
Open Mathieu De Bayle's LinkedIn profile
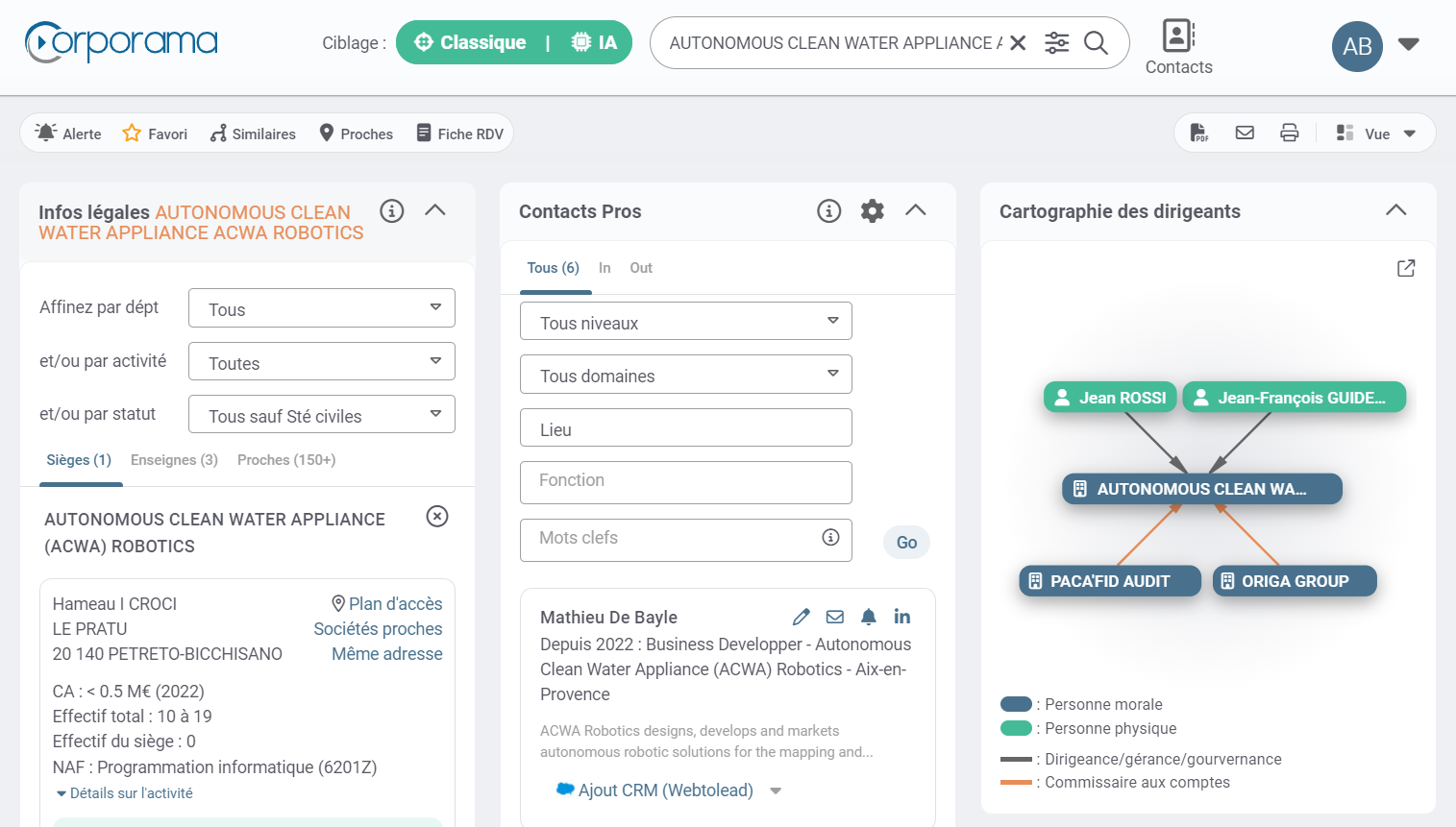coord(901,617)
